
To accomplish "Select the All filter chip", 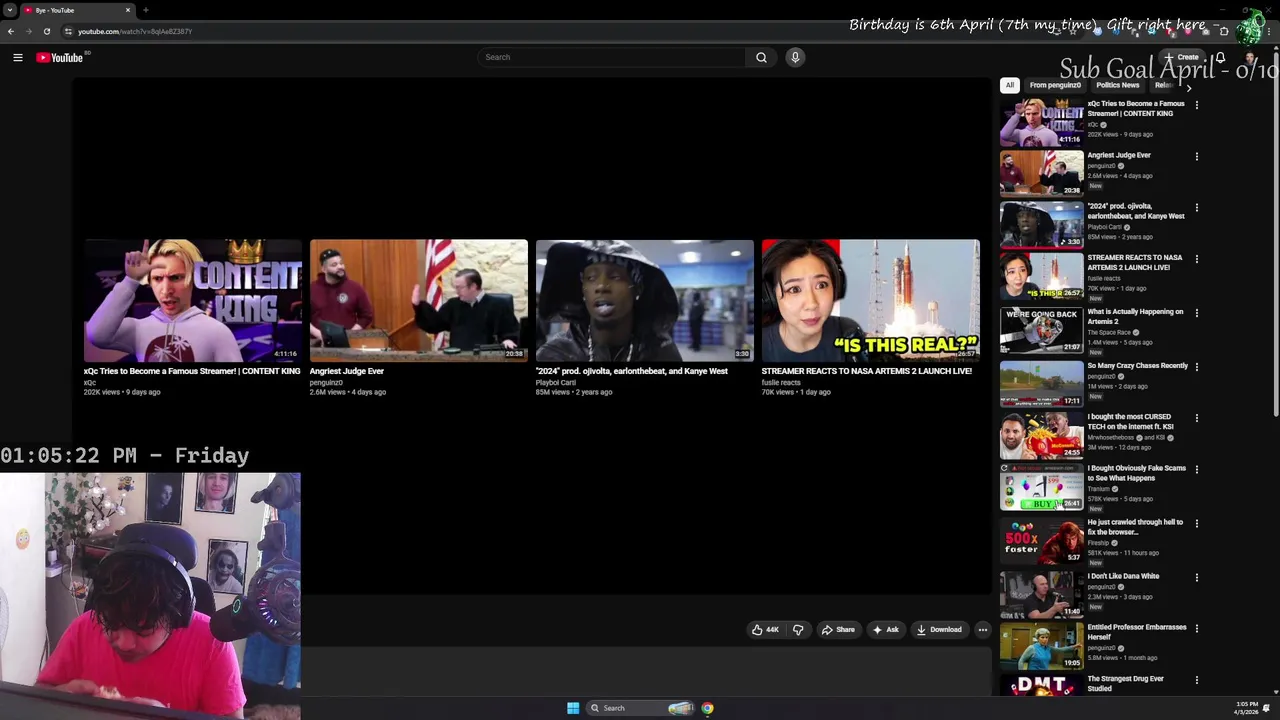I will tap(1010, 85).
